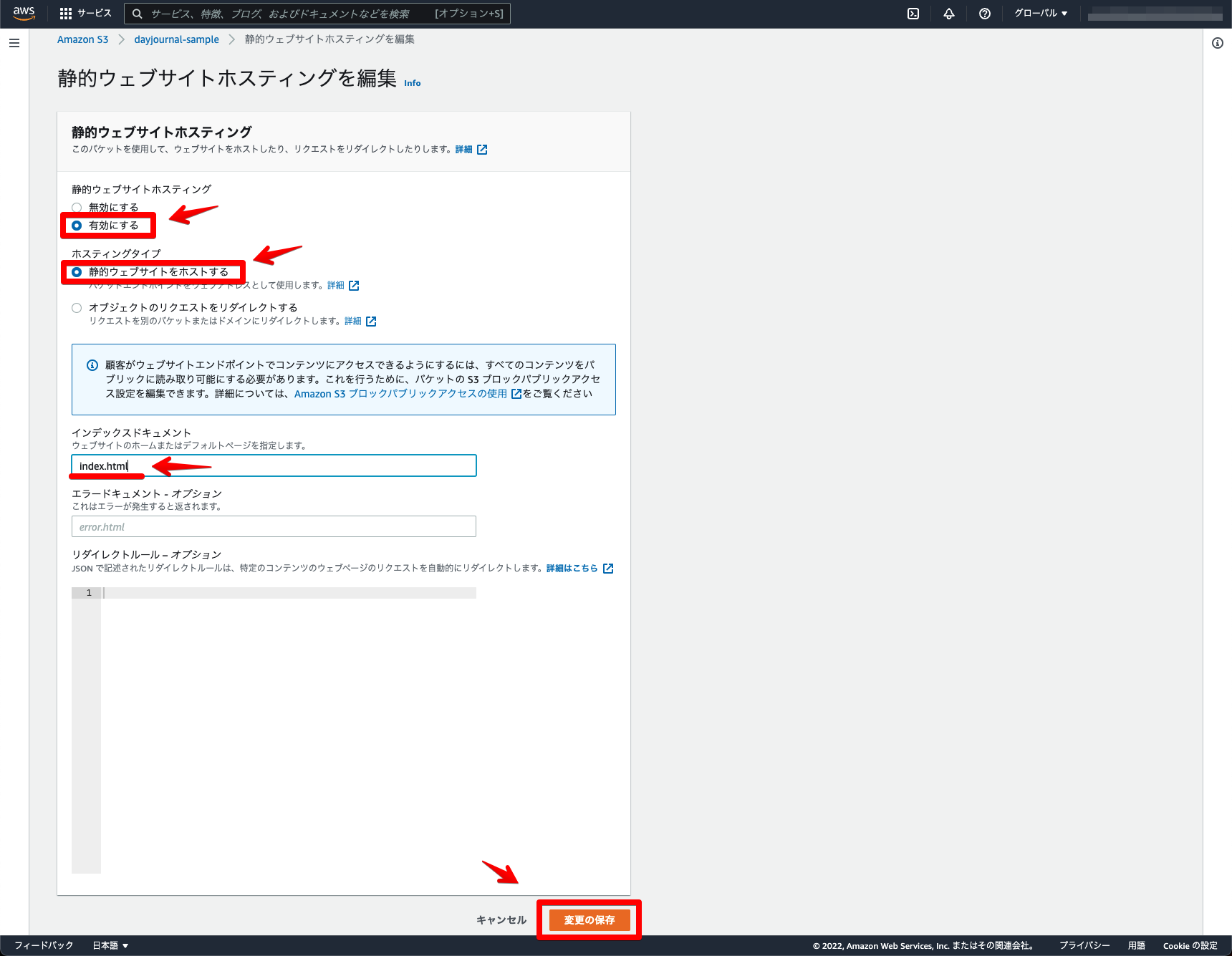Screen dimensions: 1232x956
Task: Open 詳細 link under redirect option
Action: tap(352, 322)
